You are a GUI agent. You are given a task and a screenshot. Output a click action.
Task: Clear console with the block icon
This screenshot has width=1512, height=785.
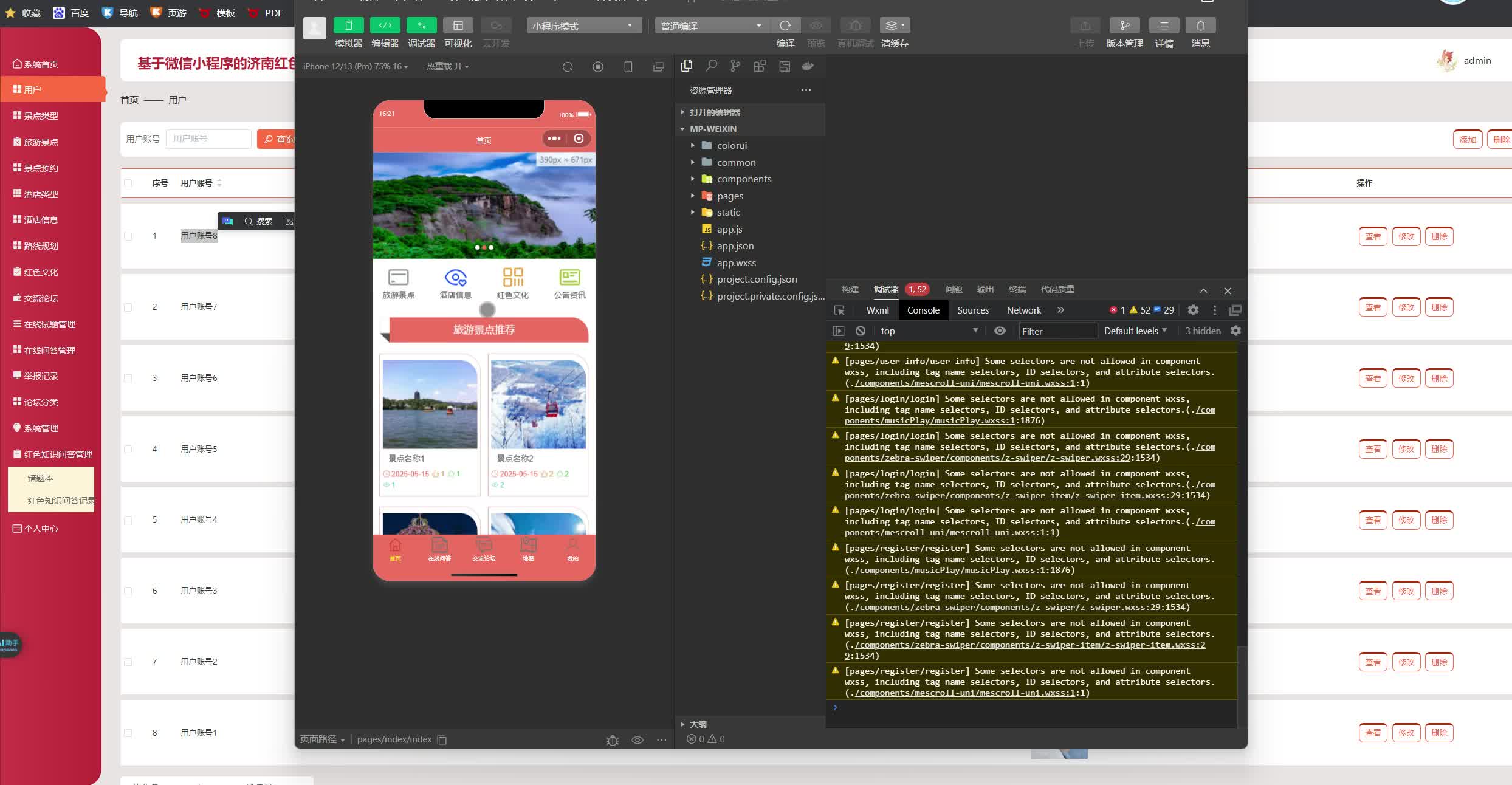861,331
